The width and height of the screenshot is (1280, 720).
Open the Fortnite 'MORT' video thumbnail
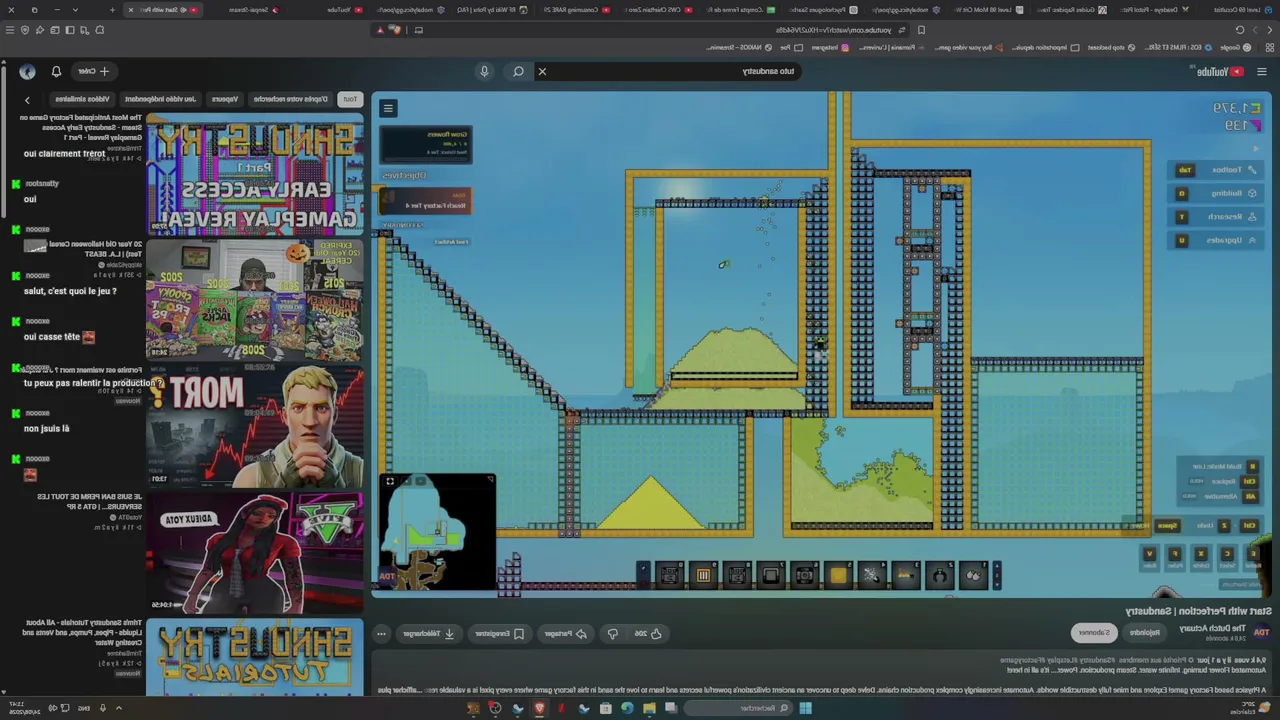pyautogui.click(x=255, y=426)
